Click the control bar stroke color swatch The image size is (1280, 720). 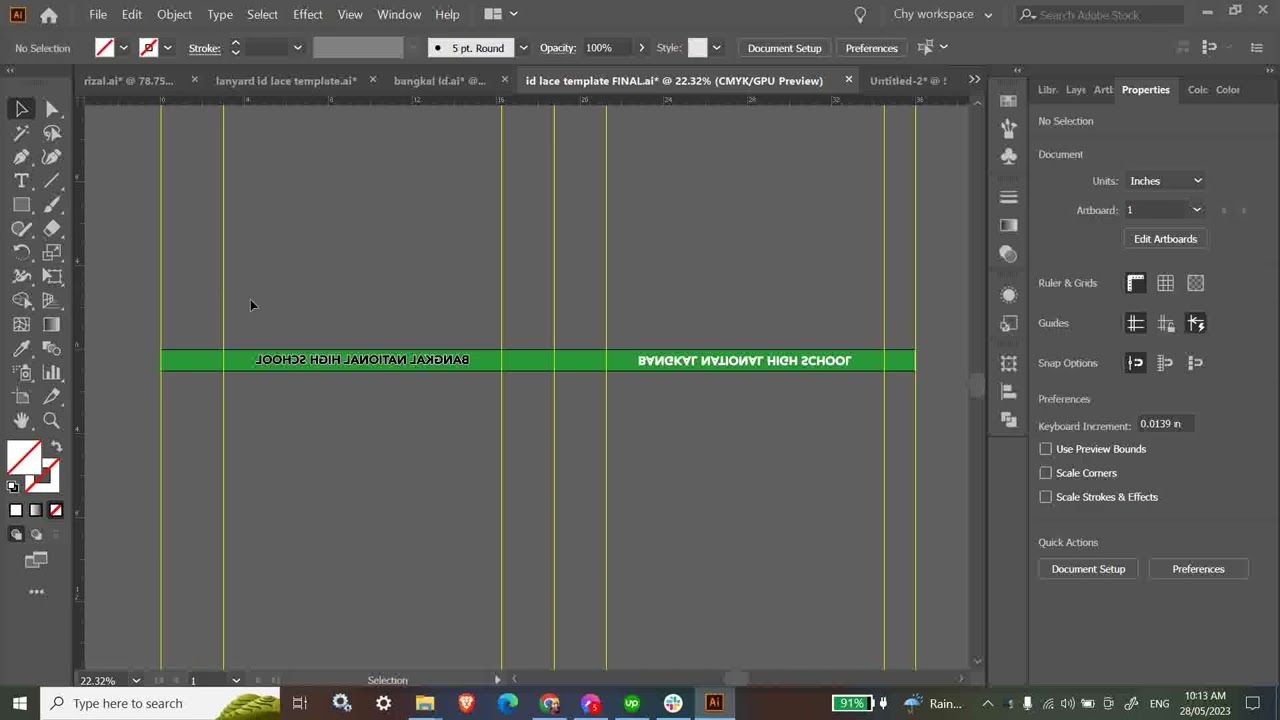click(x=149, y=48)
